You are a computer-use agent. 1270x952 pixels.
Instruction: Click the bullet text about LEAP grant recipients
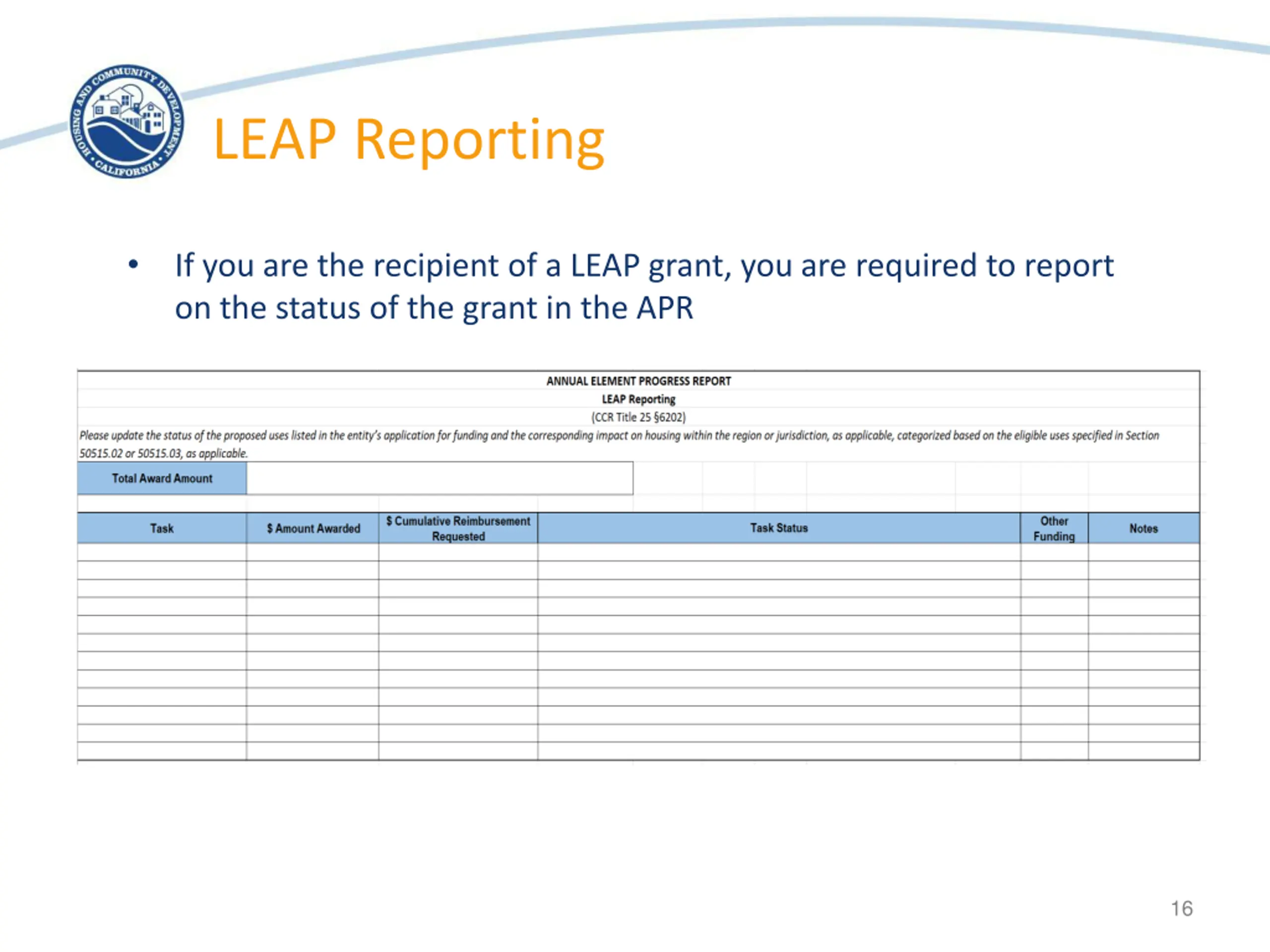tap(644, 287)
